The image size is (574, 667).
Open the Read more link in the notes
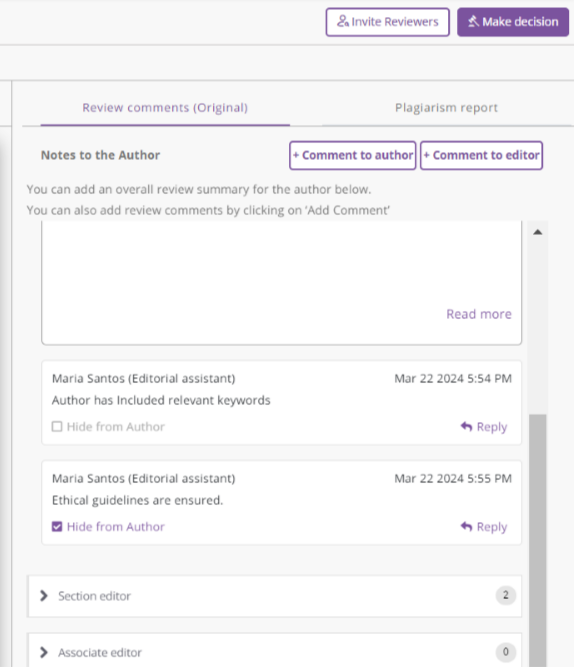(479, 314)
